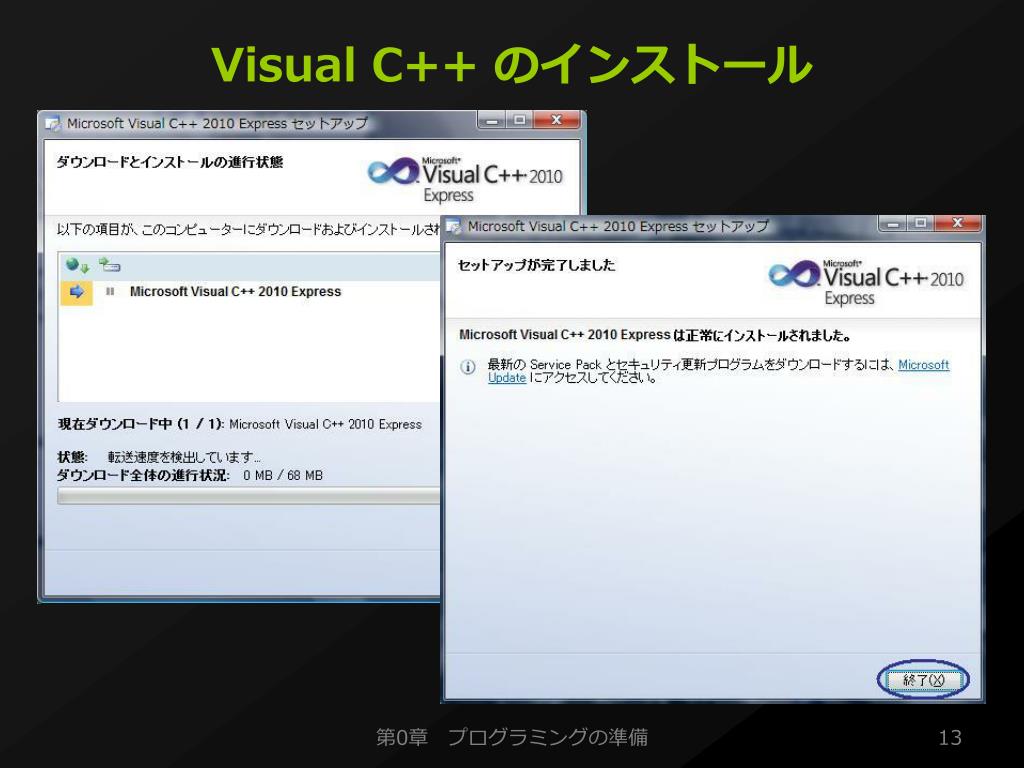The width and height of the screenshot is (1024, 768).
Task: Maximize the front setup-complete window
Action: (921, 223)
